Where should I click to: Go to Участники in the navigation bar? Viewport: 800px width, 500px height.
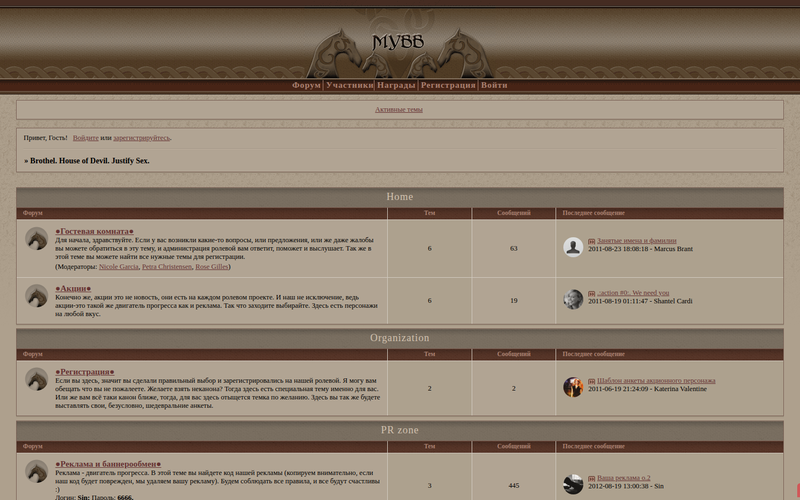(349, 86)
